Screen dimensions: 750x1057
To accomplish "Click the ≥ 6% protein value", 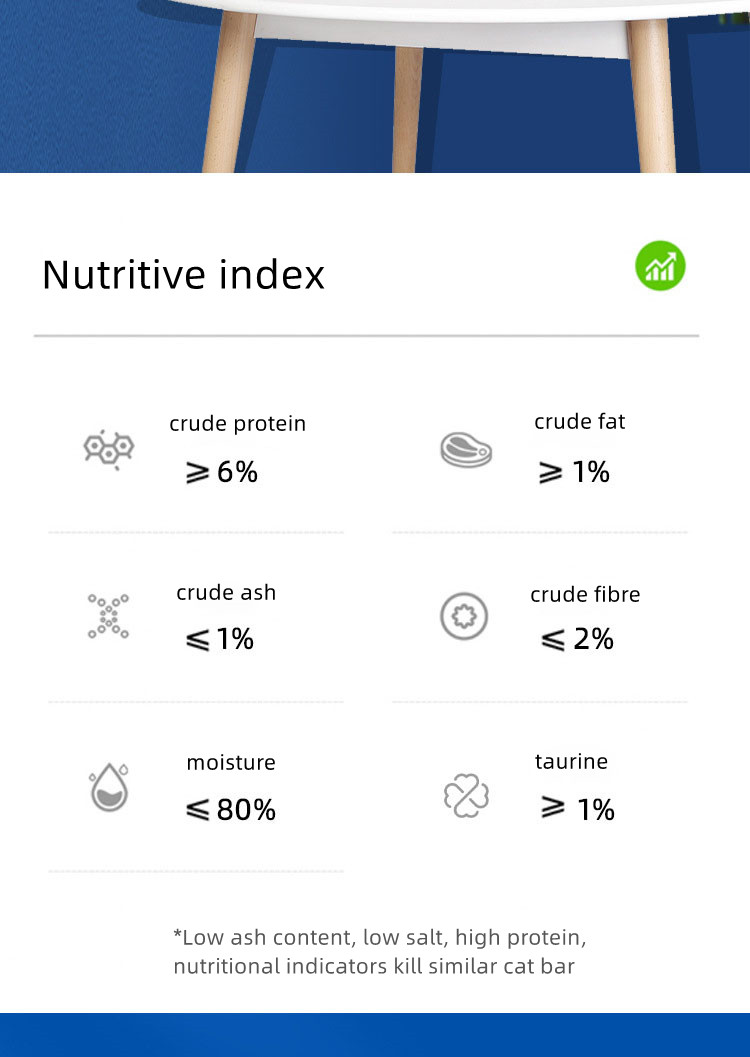I will [x=222, y=471].
